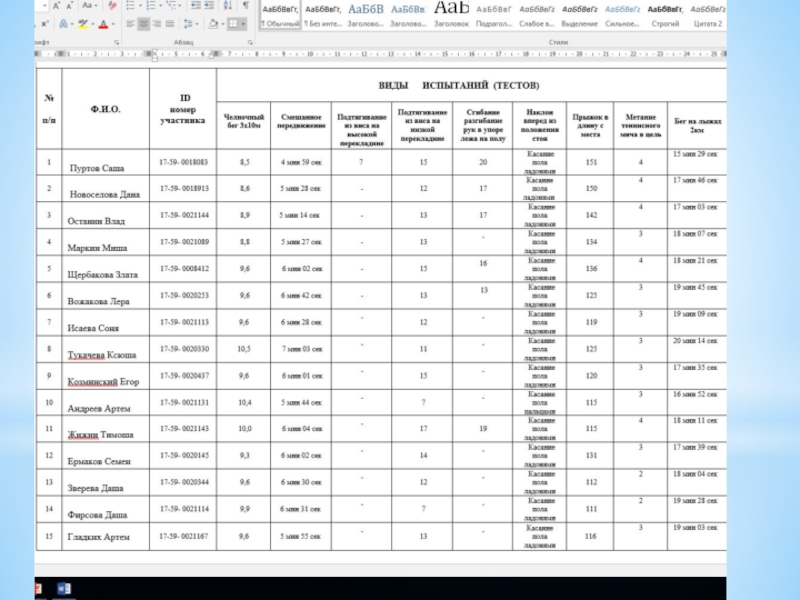The image size is (800, 600).
Task: Apply the large Заголовок title style
Action: coord(451,14)
